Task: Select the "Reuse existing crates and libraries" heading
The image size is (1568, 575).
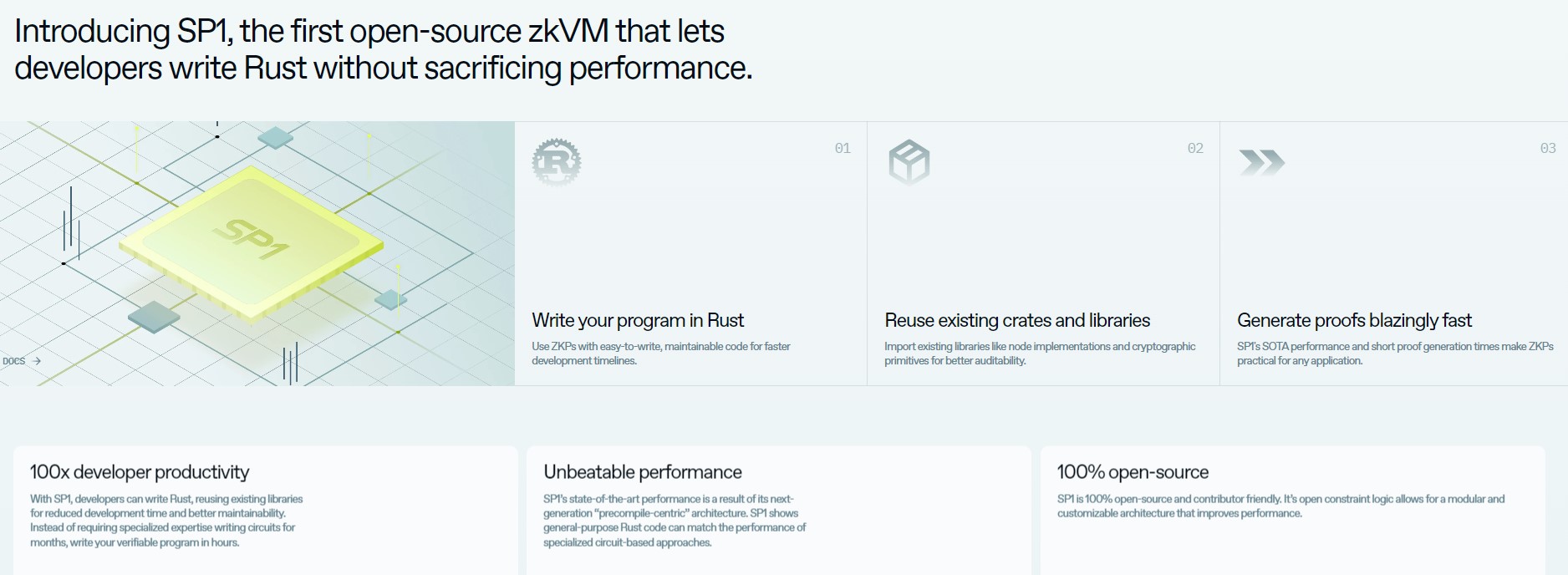Action: [1017, 320]
